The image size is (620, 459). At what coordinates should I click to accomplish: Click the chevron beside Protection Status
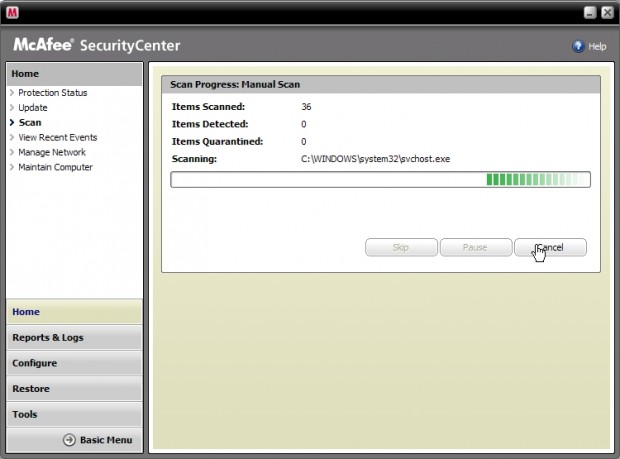tap(12, 93)
